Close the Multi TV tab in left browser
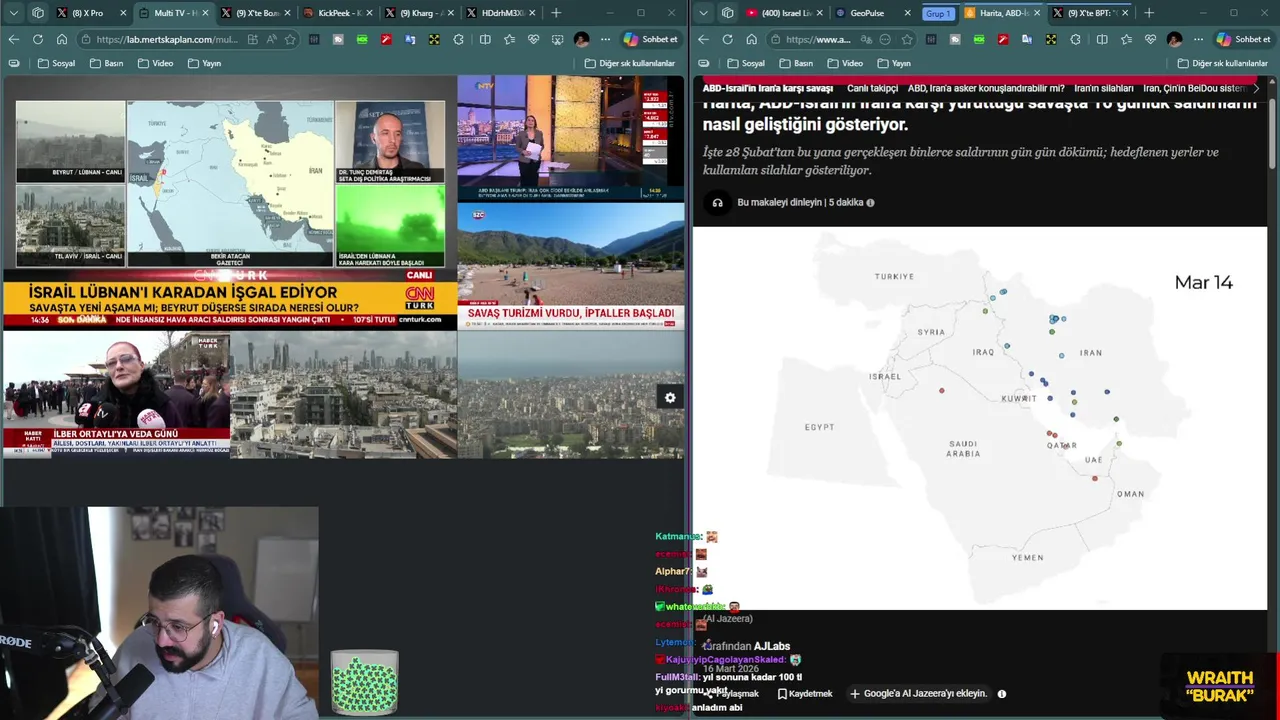Image resolution: width=1280 pixels, height=720 pixels. 205,13
